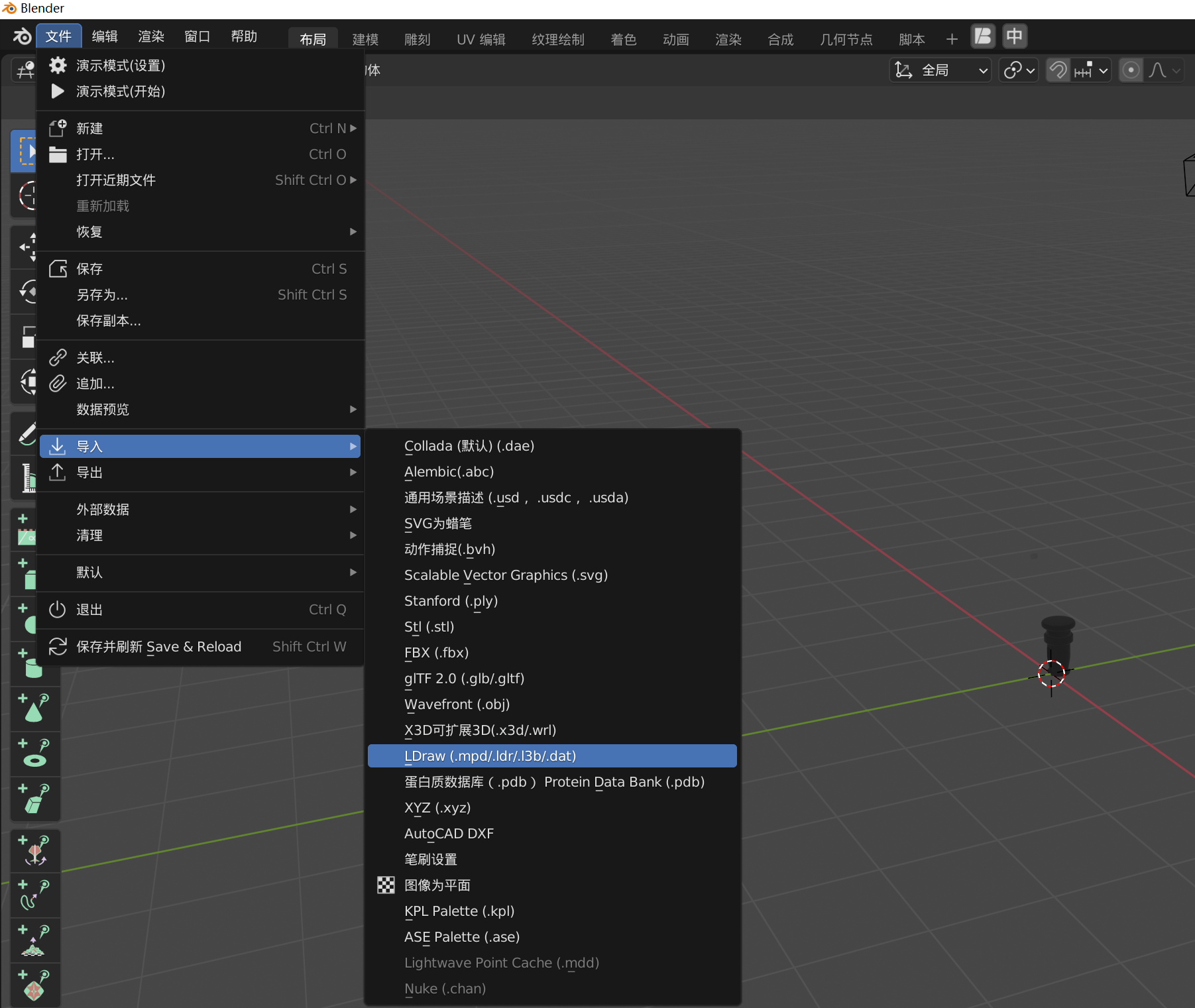Image resolution: width=1195 pixels, height=1008 pixels.
Task: Click the add workspace plus icon
Action: [952, 39]
